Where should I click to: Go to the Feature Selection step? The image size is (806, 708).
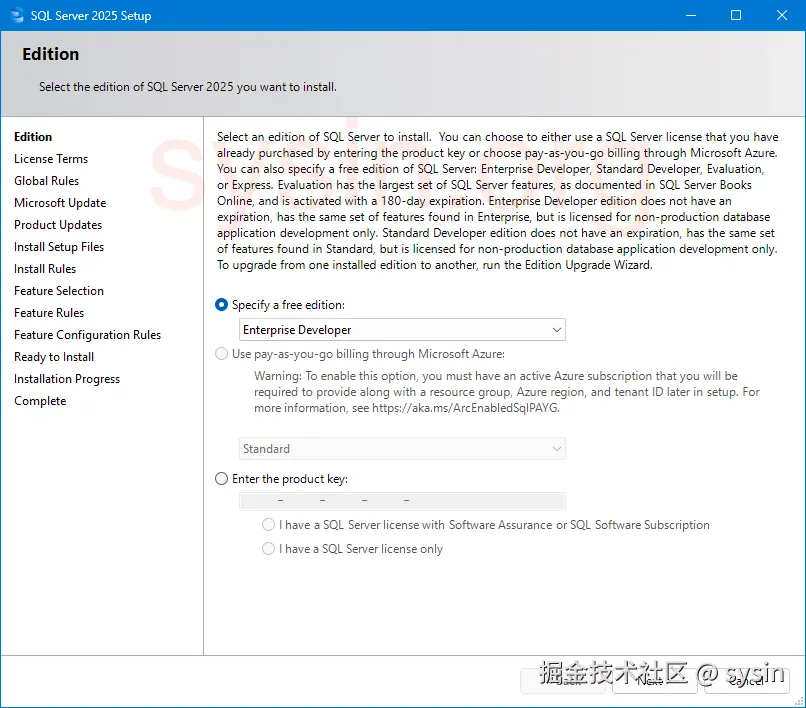pyautogui.click(x=59, y=291)
